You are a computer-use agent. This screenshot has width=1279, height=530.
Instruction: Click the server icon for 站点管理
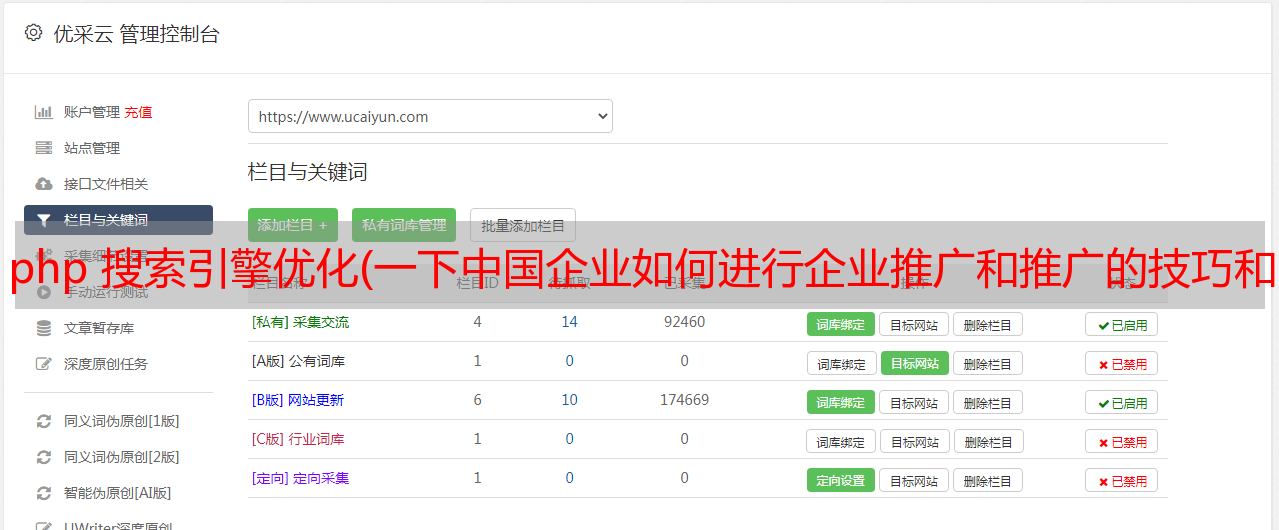[44, 148]
